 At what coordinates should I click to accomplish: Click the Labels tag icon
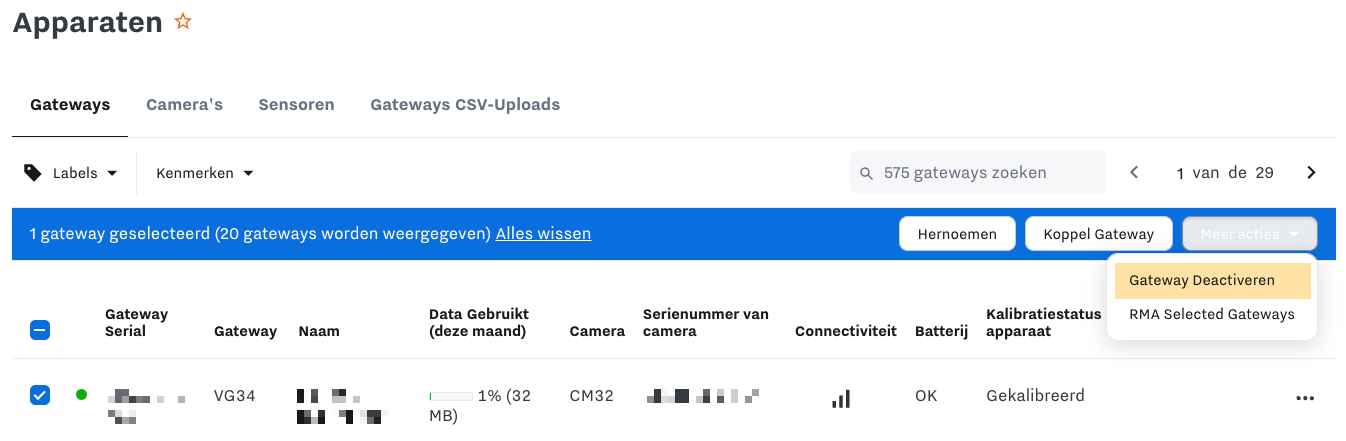tap(33, 173)
